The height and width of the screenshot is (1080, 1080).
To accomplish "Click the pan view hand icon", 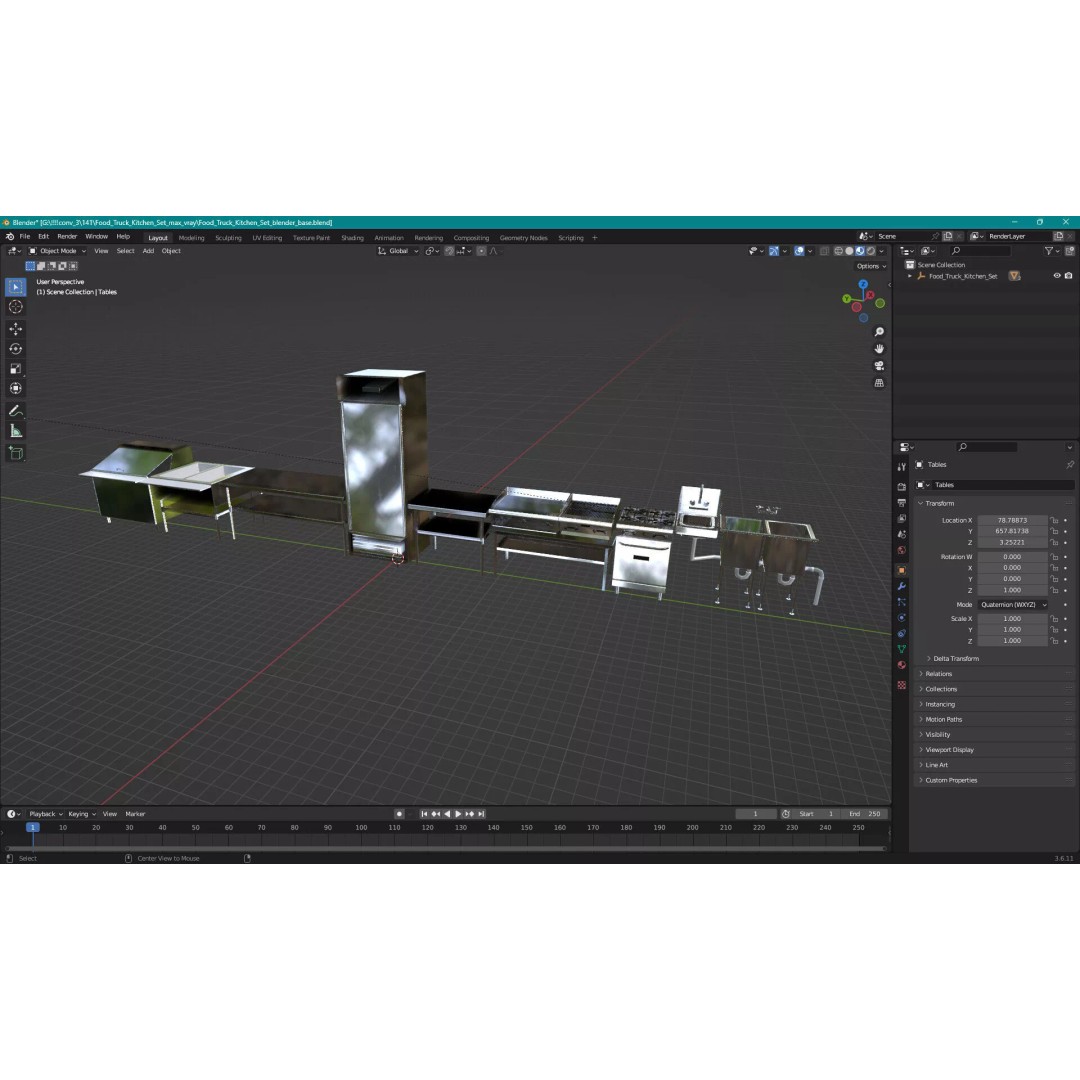I will coord(879,349).
